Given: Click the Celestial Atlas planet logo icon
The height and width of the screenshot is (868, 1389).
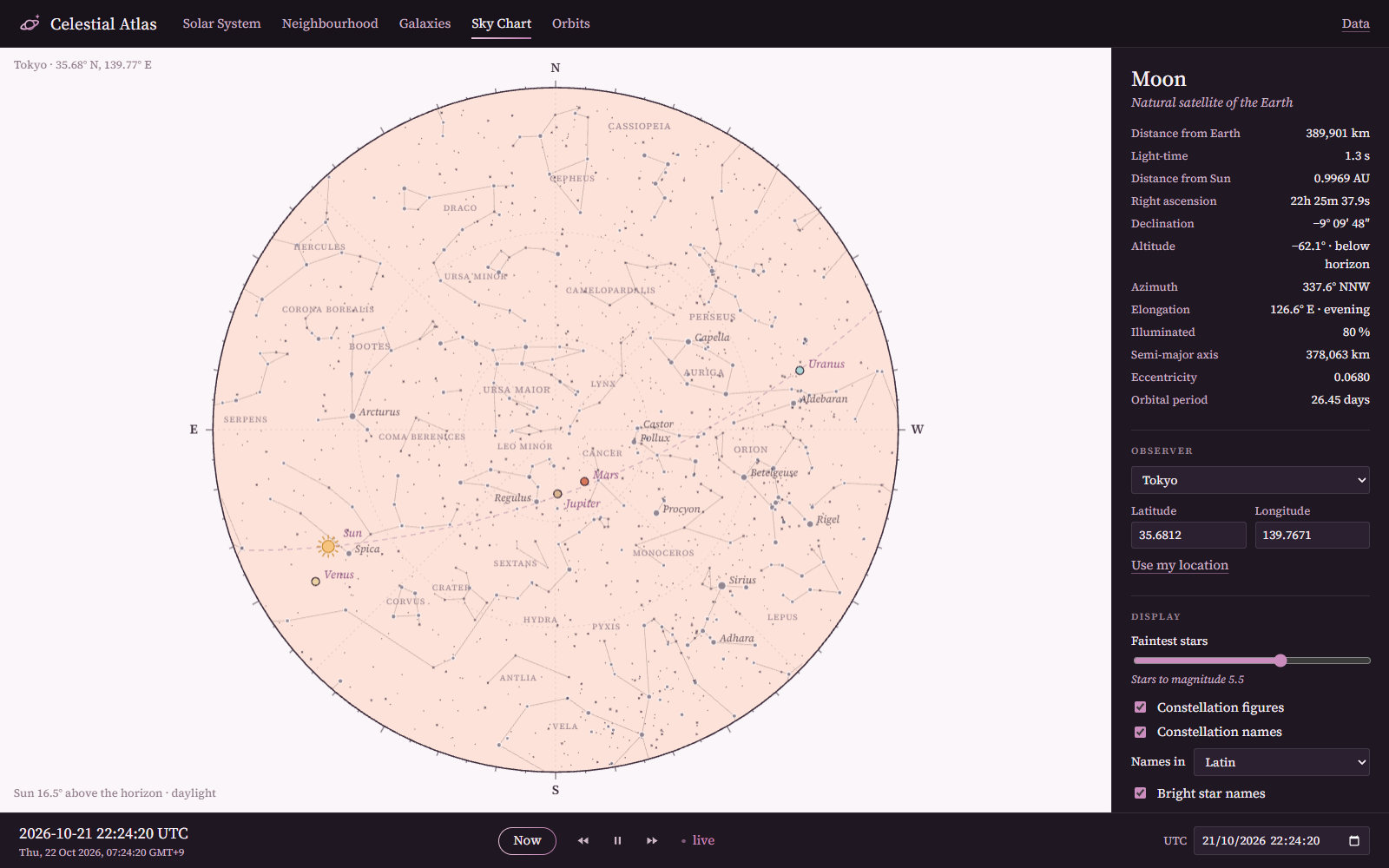Looking at the screenshot, I should [30, 23].
